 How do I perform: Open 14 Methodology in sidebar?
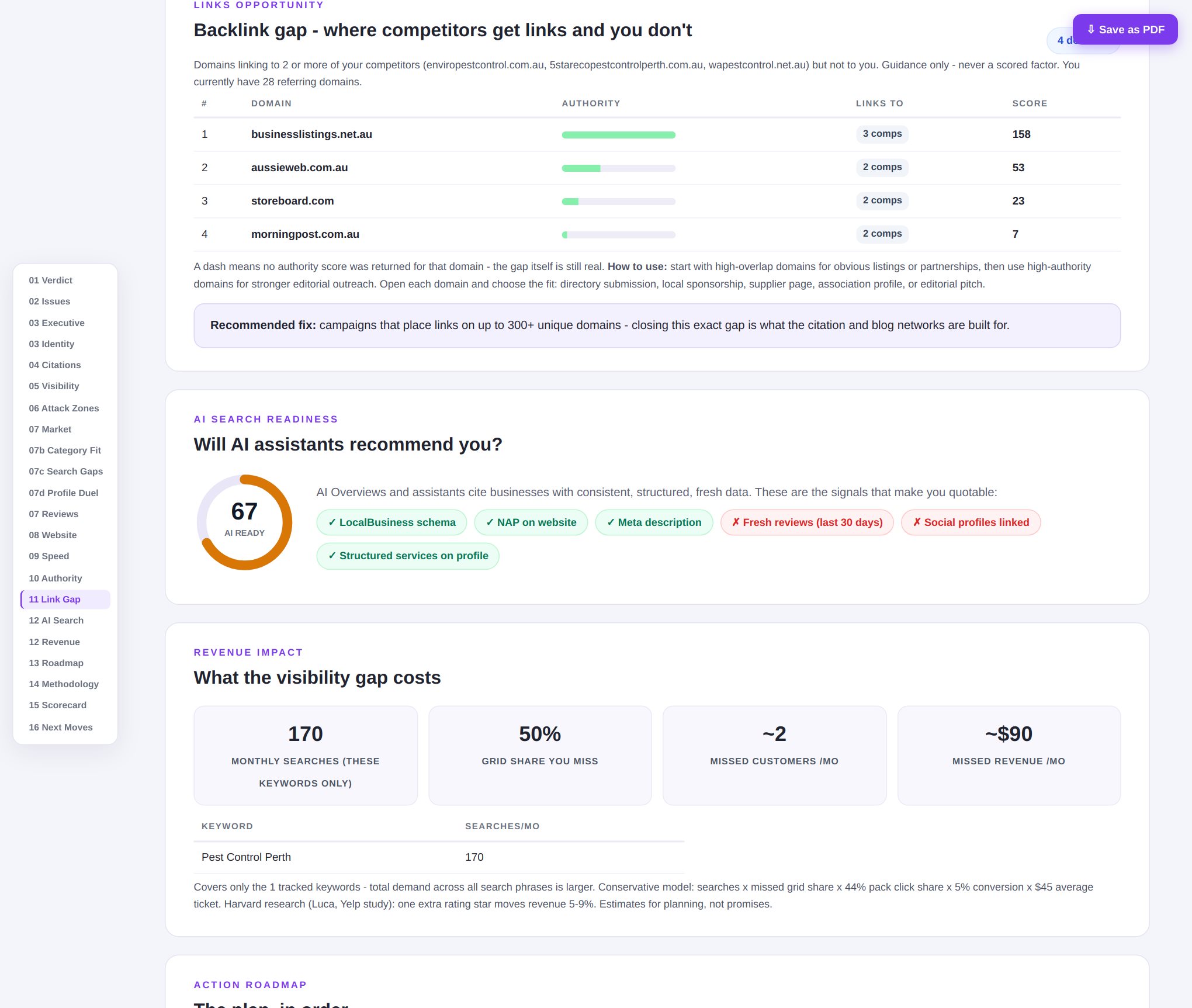click(64, 684)
